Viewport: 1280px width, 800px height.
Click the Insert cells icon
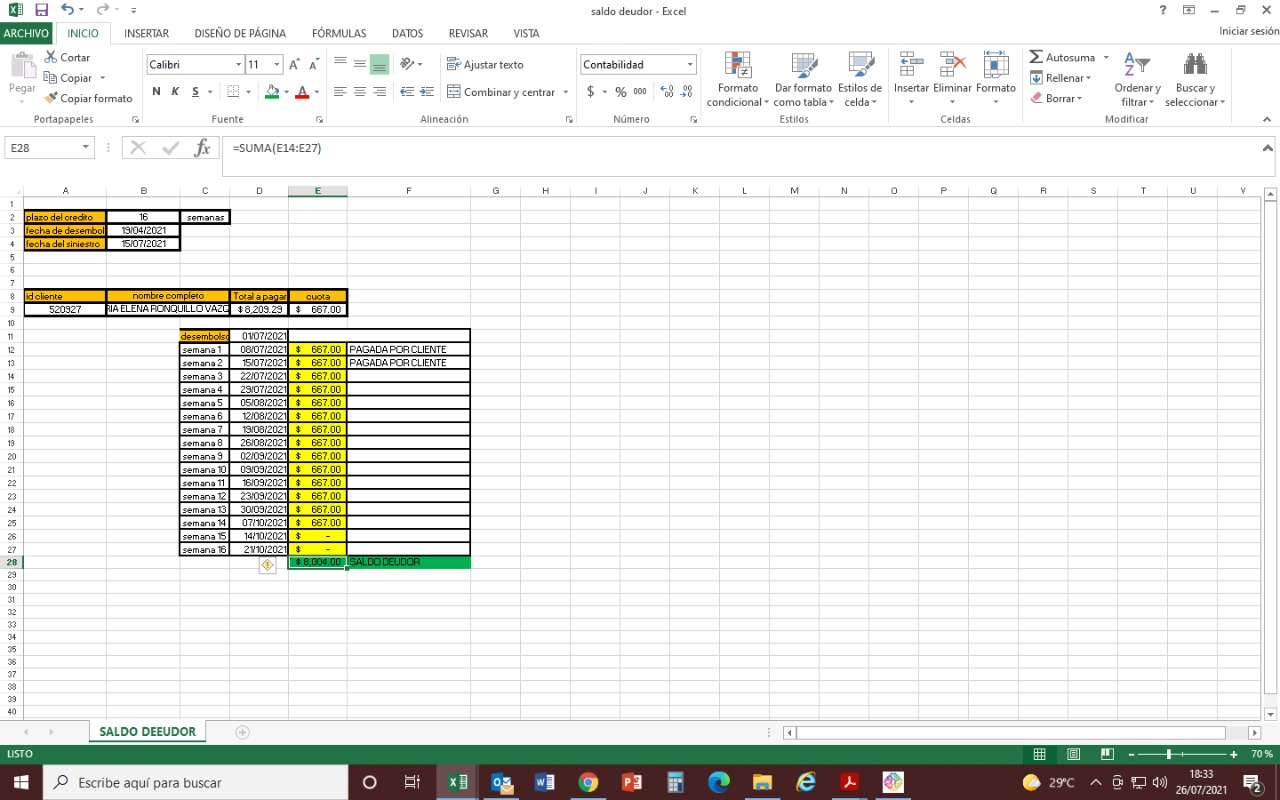[x=911, y=66]
